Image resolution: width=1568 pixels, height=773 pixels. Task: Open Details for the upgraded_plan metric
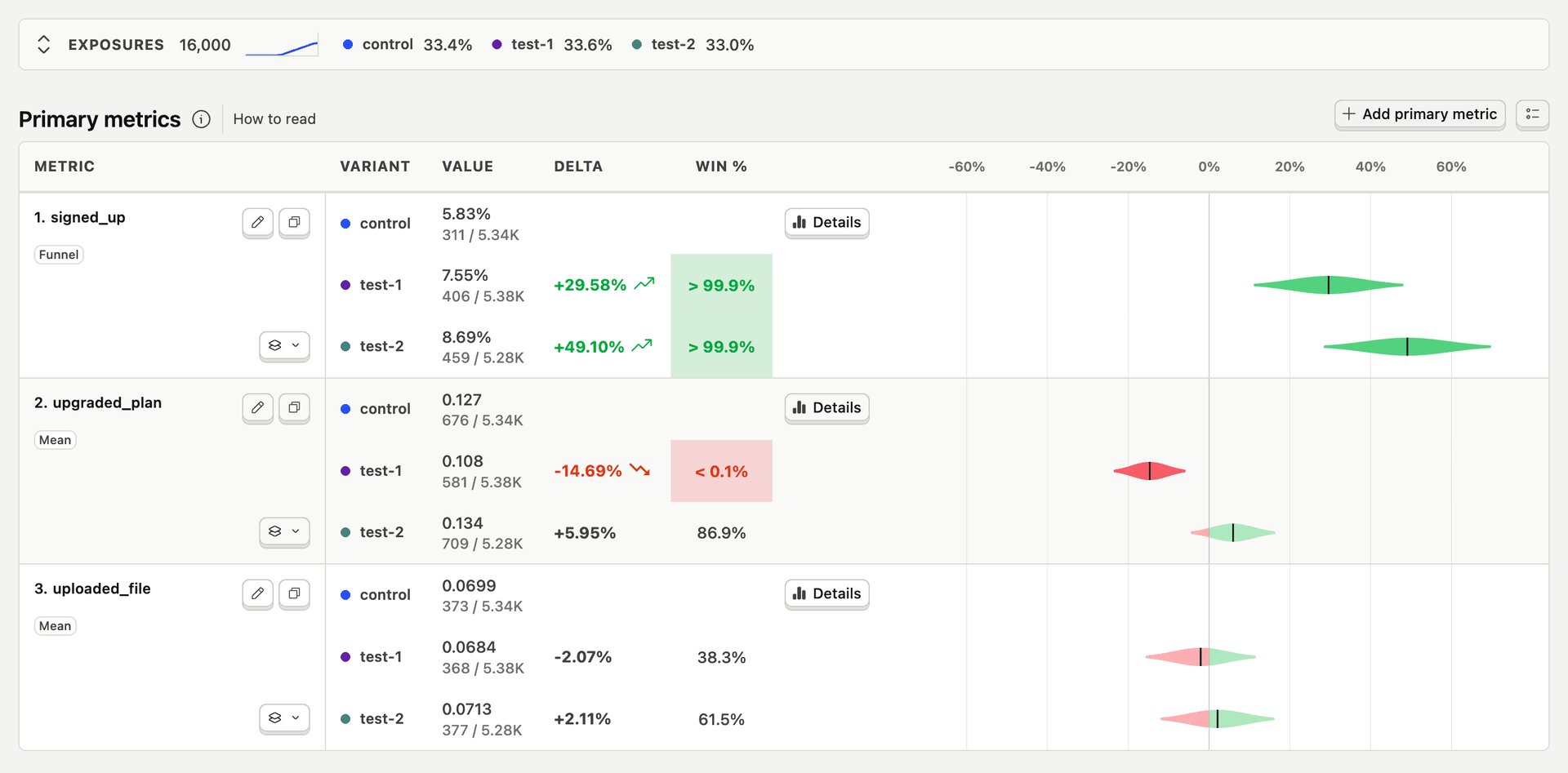[x=826, y=407]
